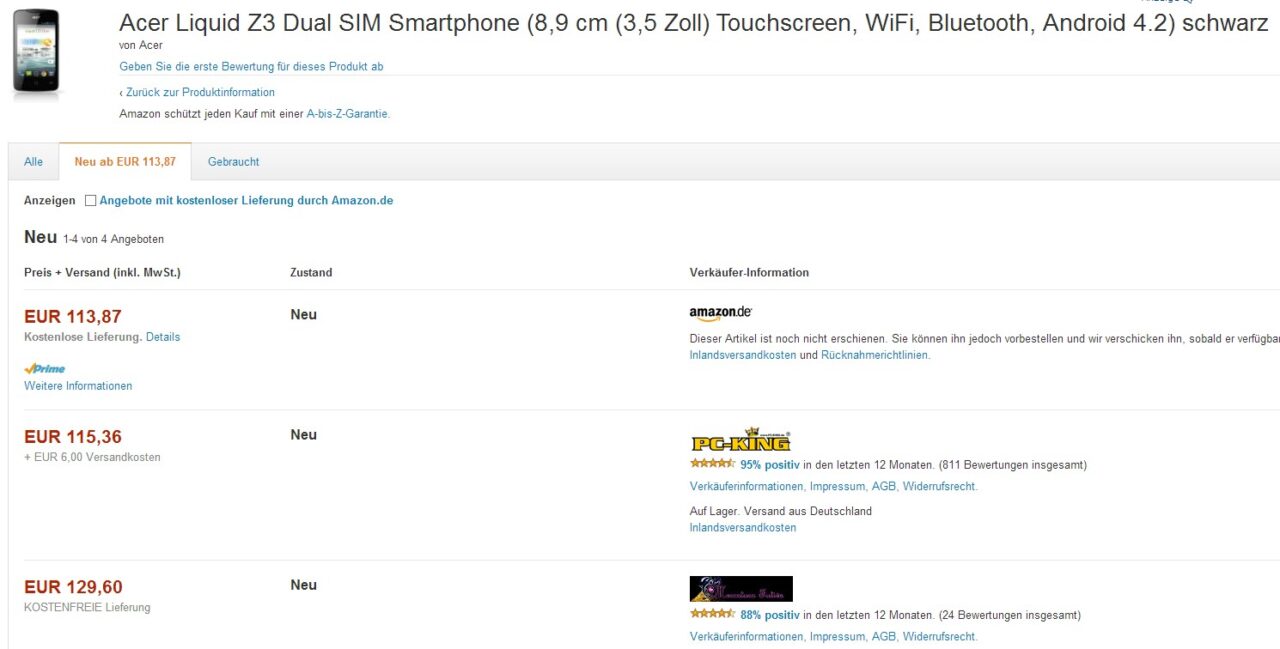
Task: Open the PC-King Impressum link
Action: click(x=837, y=487)
